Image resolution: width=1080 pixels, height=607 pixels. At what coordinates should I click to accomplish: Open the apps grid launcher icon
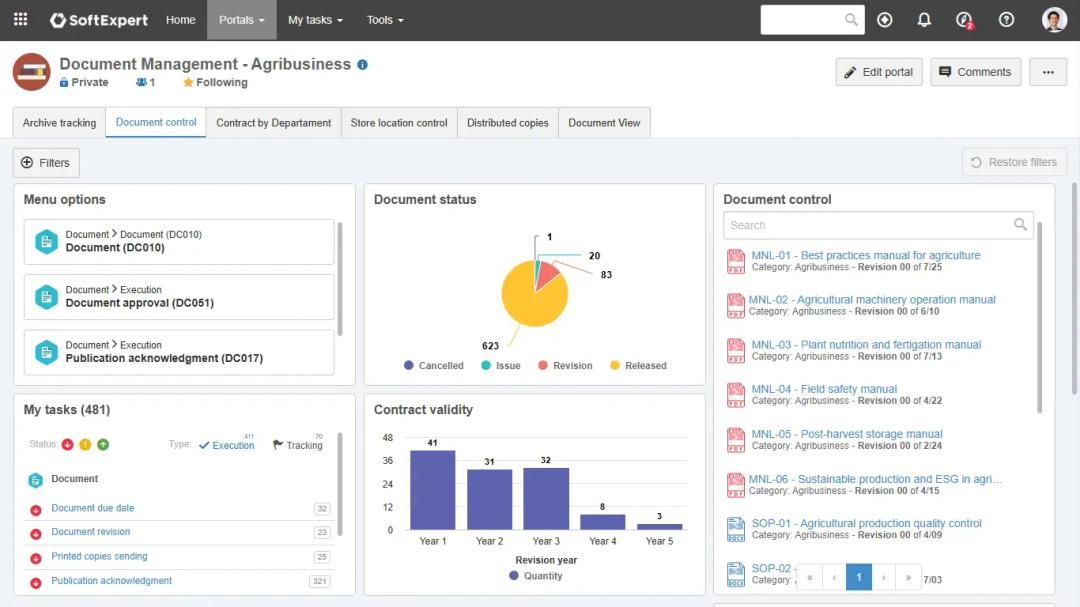(20, 20)
